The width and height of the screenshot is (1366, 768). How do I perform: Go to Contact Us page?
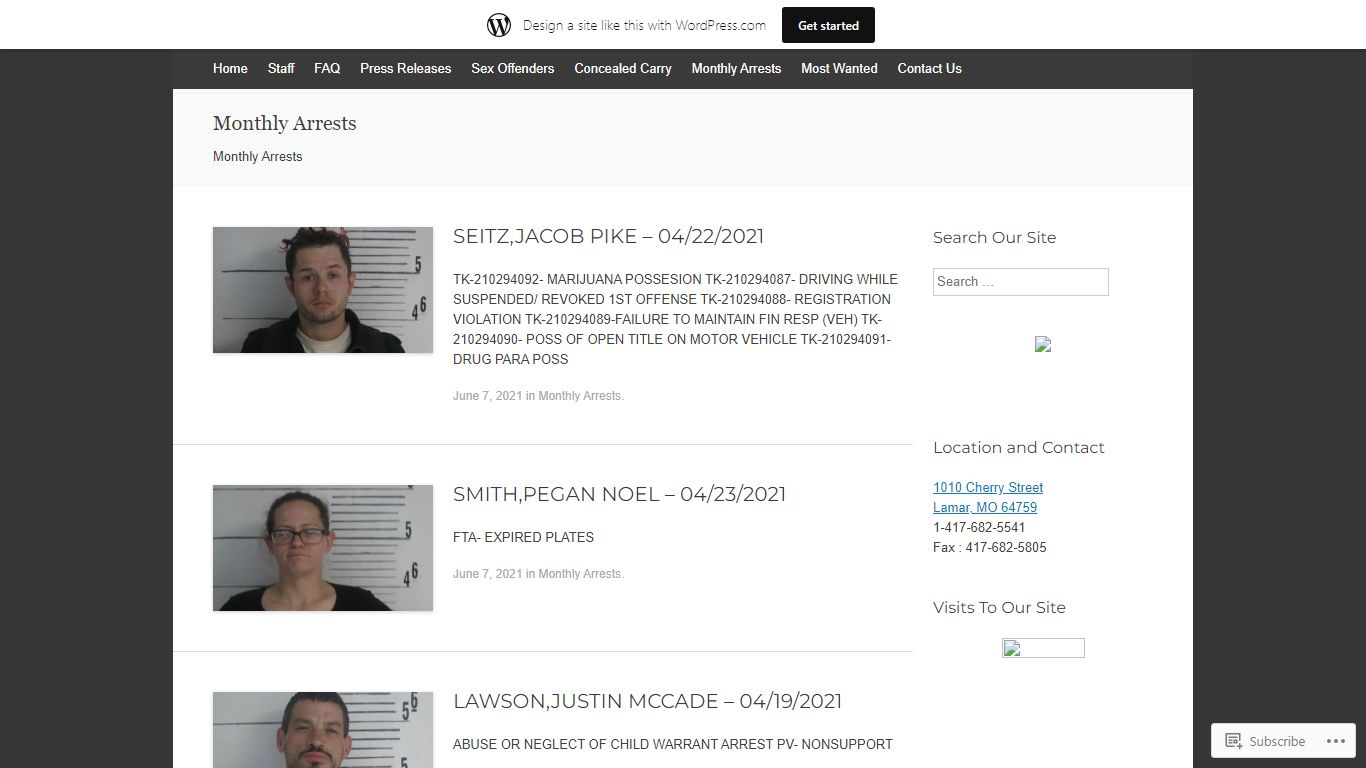point(930,68)
